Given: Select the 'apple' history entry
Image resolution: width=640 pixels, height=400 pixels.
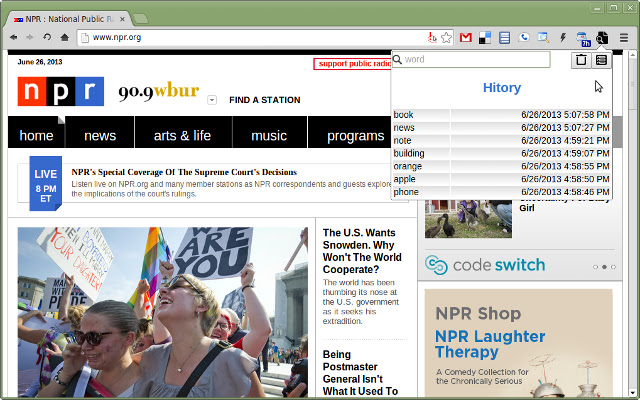Looking at the screenshot, I should (502, 179).
